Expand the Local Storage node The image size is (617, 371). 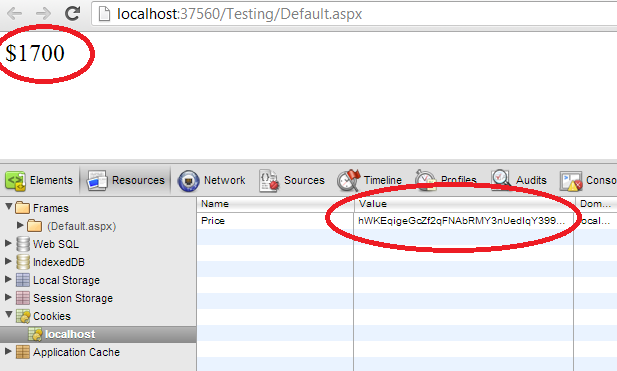[x=8, y=279]
